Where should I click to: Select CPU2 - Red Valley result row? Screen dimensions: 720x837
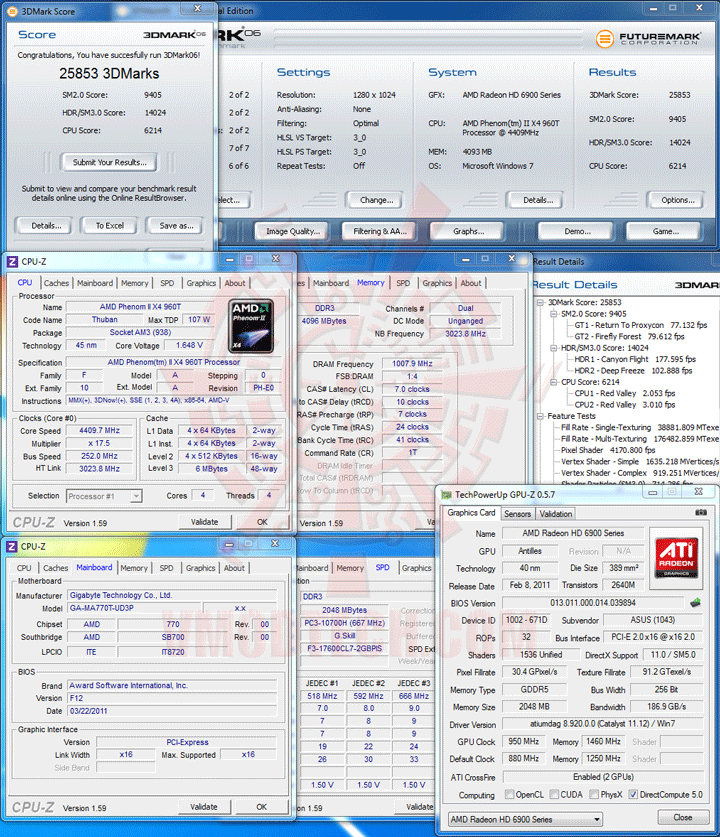click(x=624, y=405)
